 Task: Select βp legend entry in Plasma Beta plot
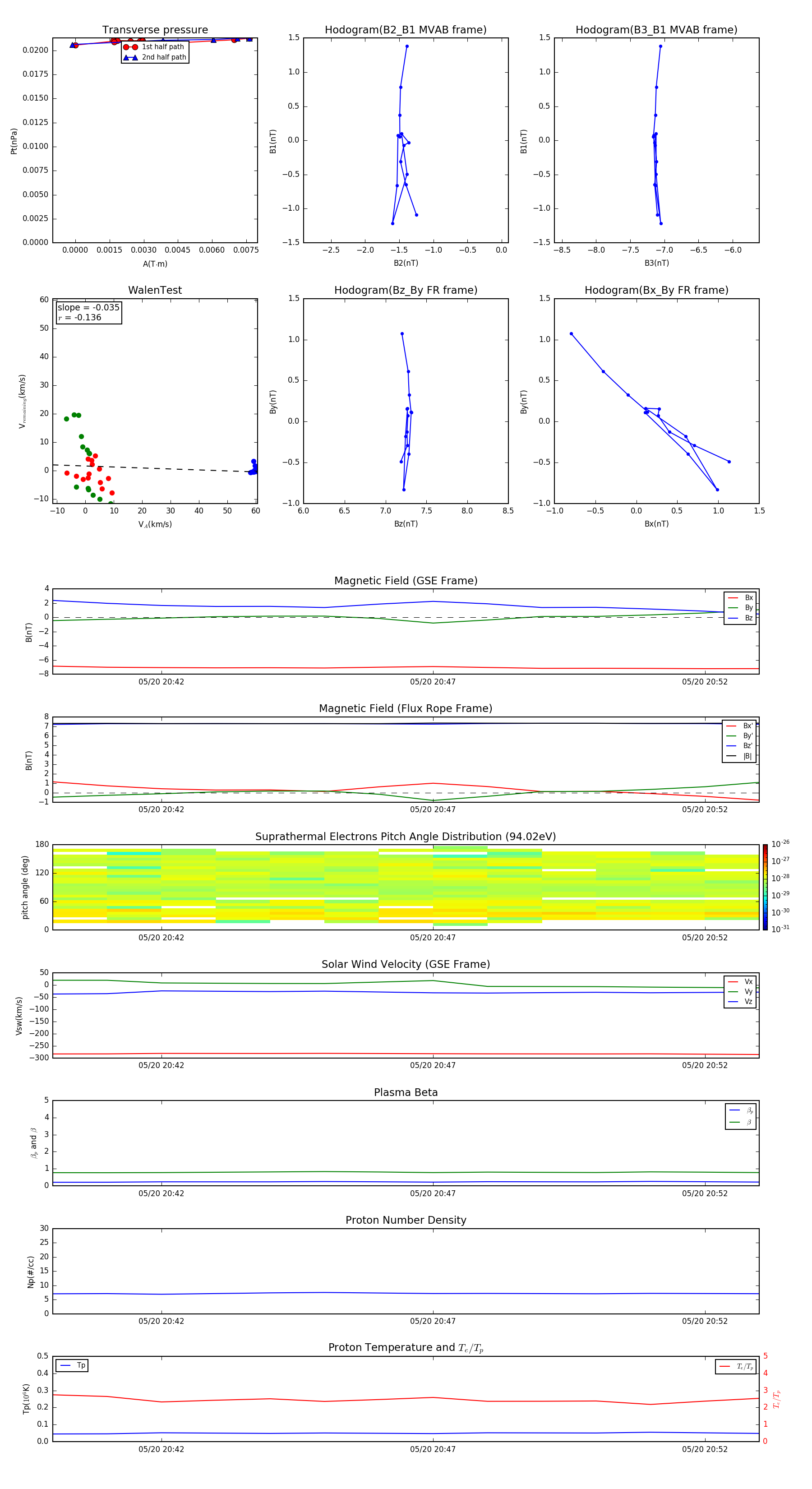741,1110
